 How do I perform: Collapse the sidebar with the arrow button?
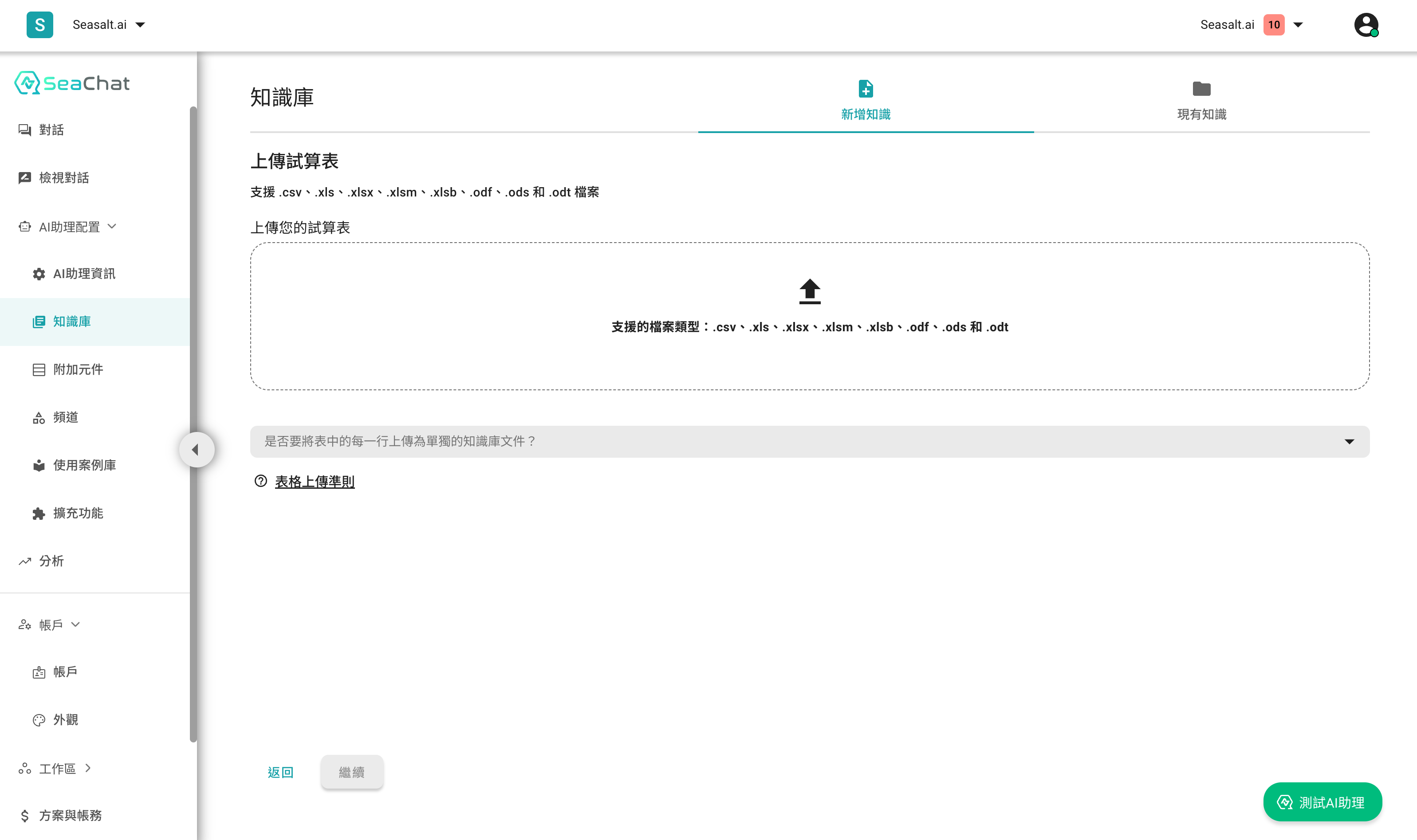coord(197,450)
